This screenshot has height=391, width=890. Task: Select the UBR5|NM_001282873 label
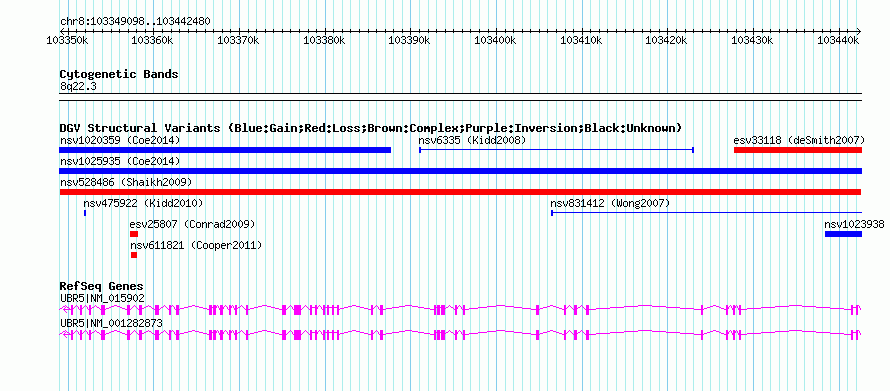tap(111, 323)
